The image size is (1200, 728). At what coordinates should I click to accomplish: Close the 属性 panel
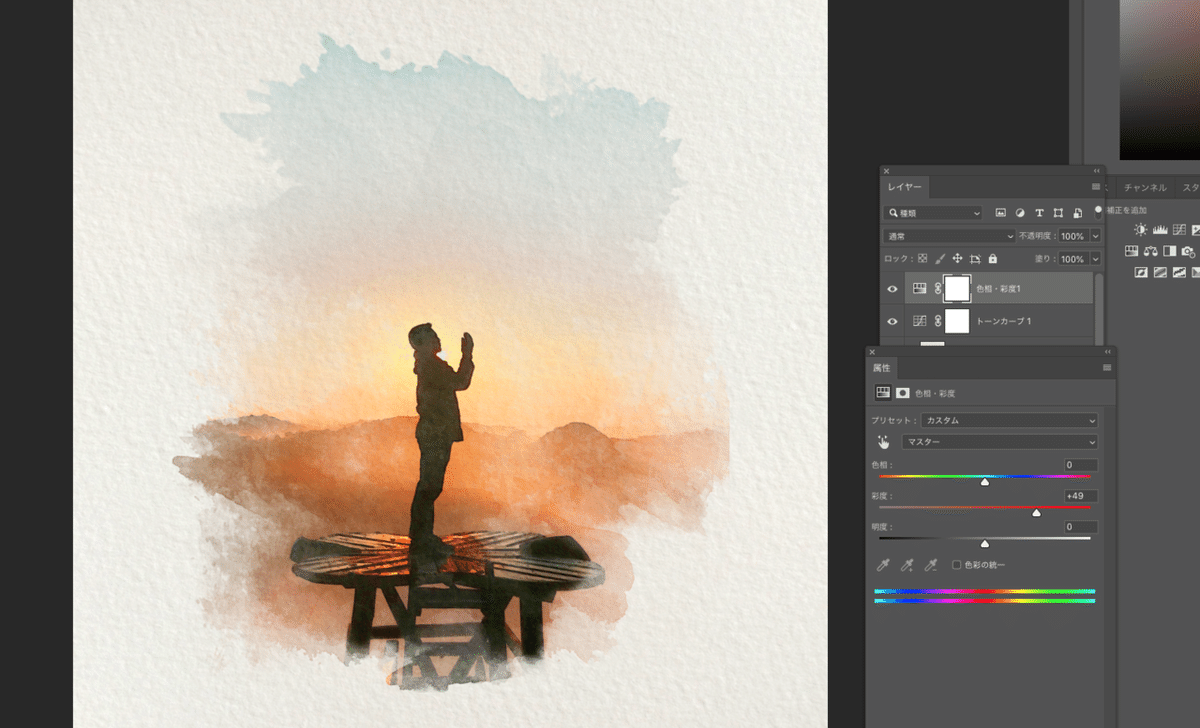pyautogui.click(x=872, y=352)
